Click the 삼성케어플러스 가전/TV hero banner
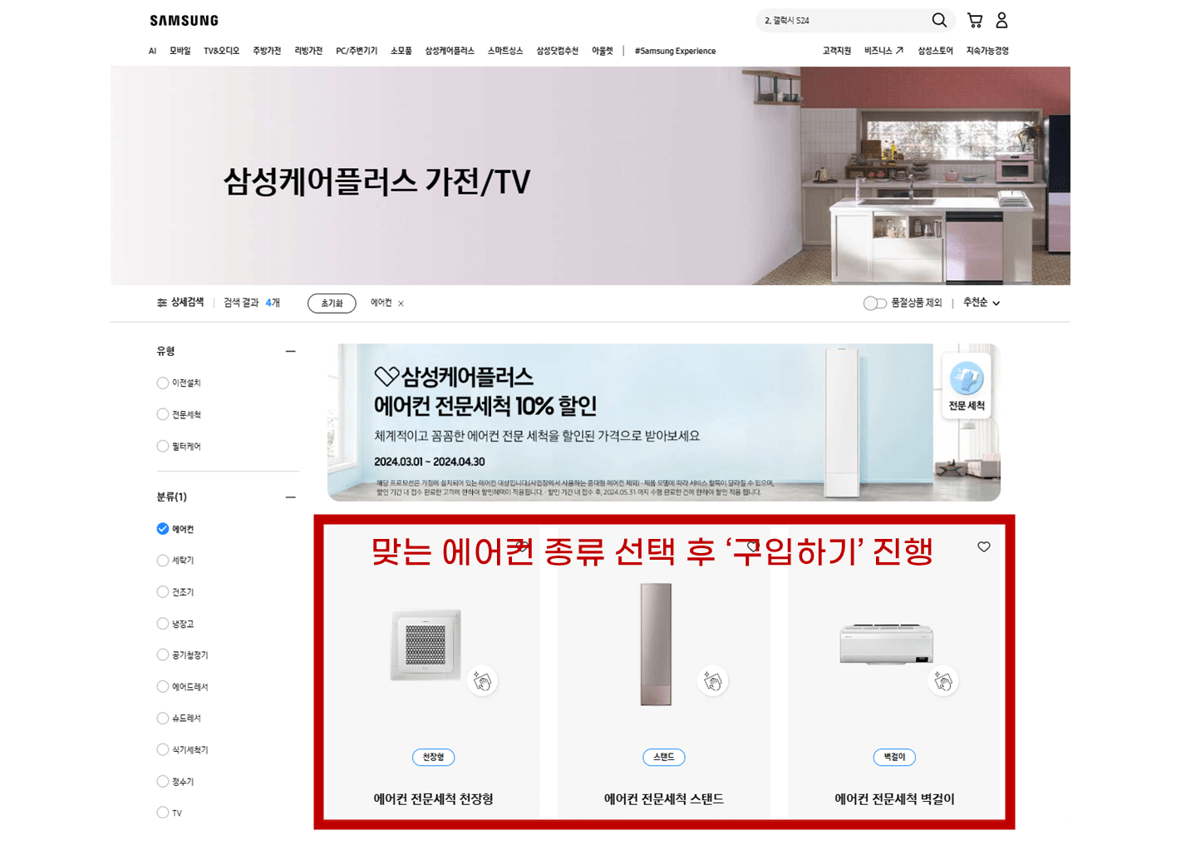 [590, 176]
